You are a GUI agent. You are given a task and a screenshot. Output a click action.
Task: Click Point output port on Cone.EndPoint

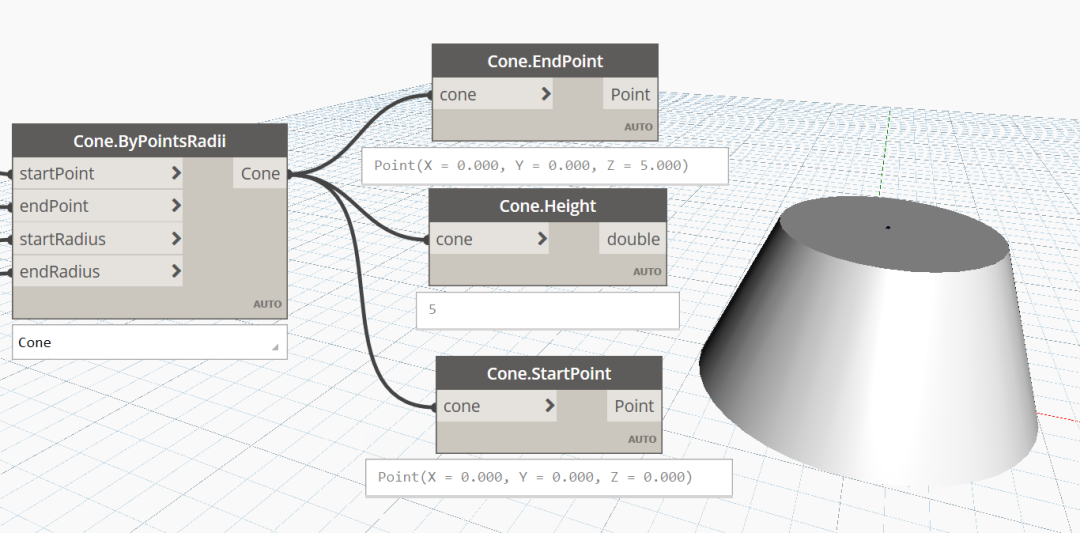[630, 94]
